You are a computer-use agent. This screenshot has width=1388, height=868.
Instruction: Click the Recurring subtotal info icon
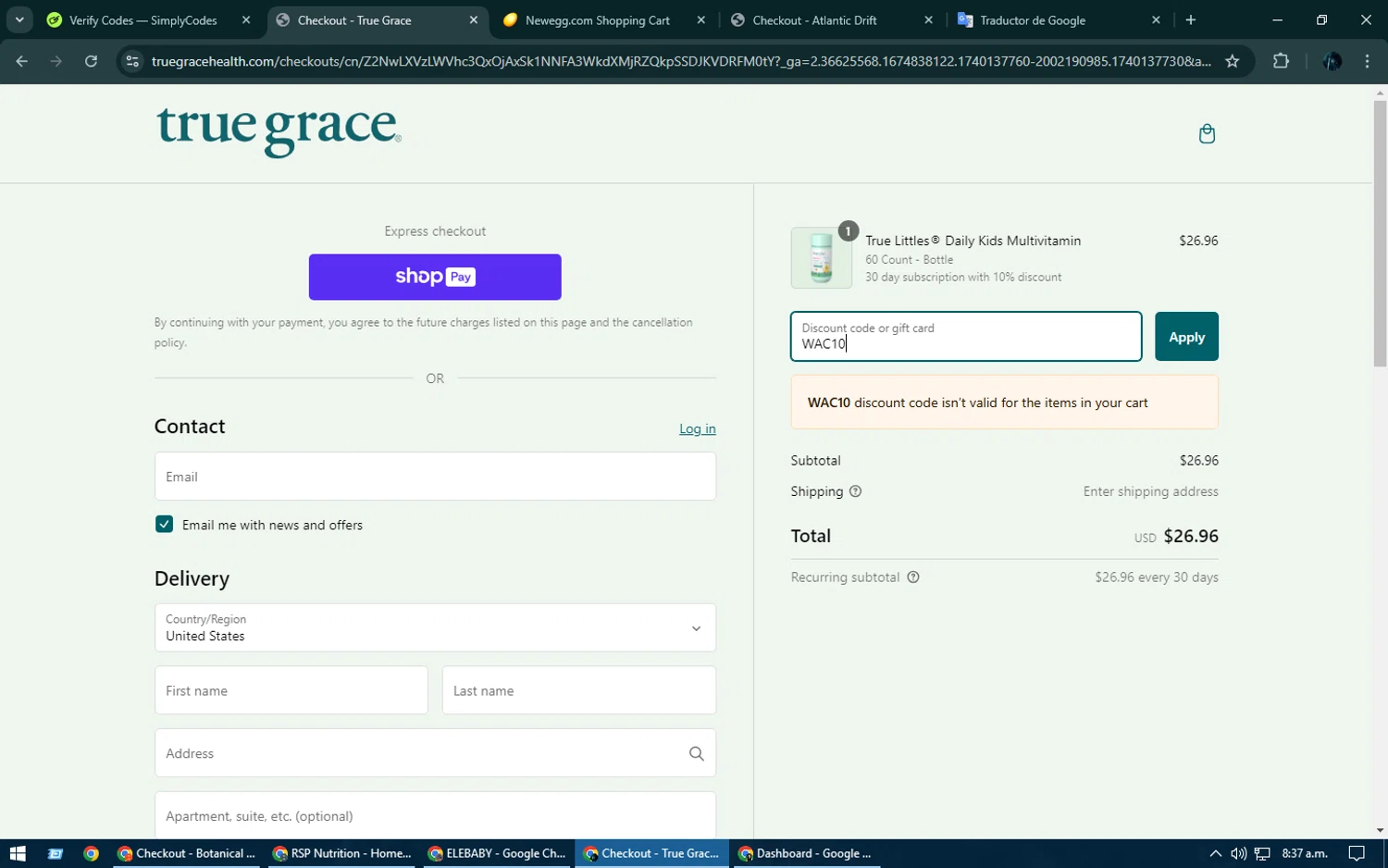click(x=913, y=577)
